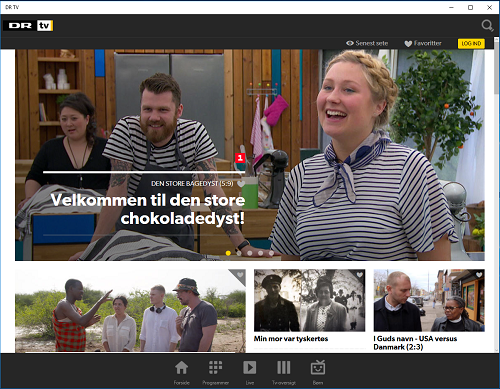
Task: Click the DR1 channel badge on banner
Action: 240,158
